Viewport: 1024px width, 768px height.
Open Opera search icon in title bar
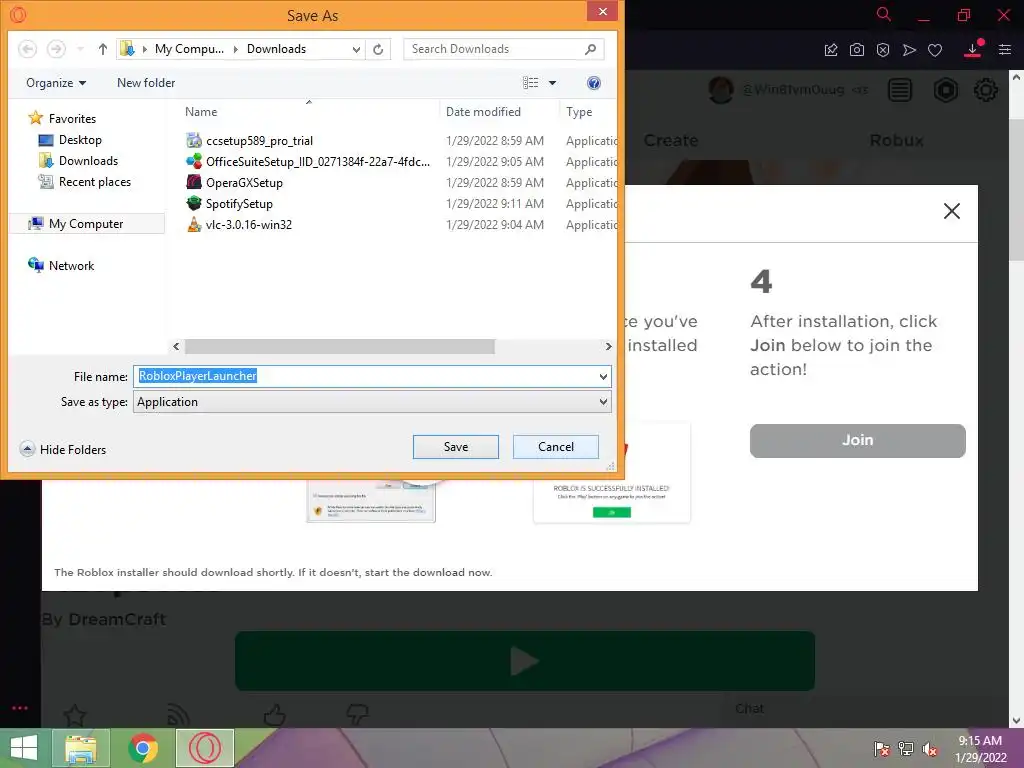884,14
